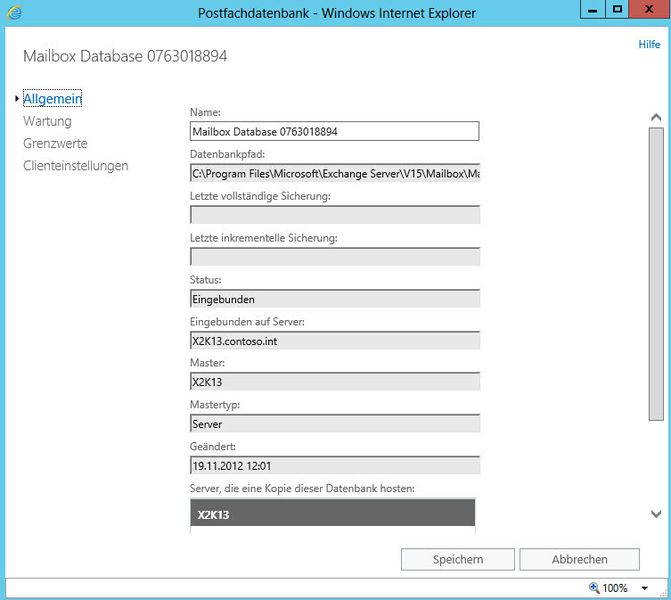671x600 pixels.
Task: Click the Letzte inkrementelle Sicherung field
Action: [335, 257]
